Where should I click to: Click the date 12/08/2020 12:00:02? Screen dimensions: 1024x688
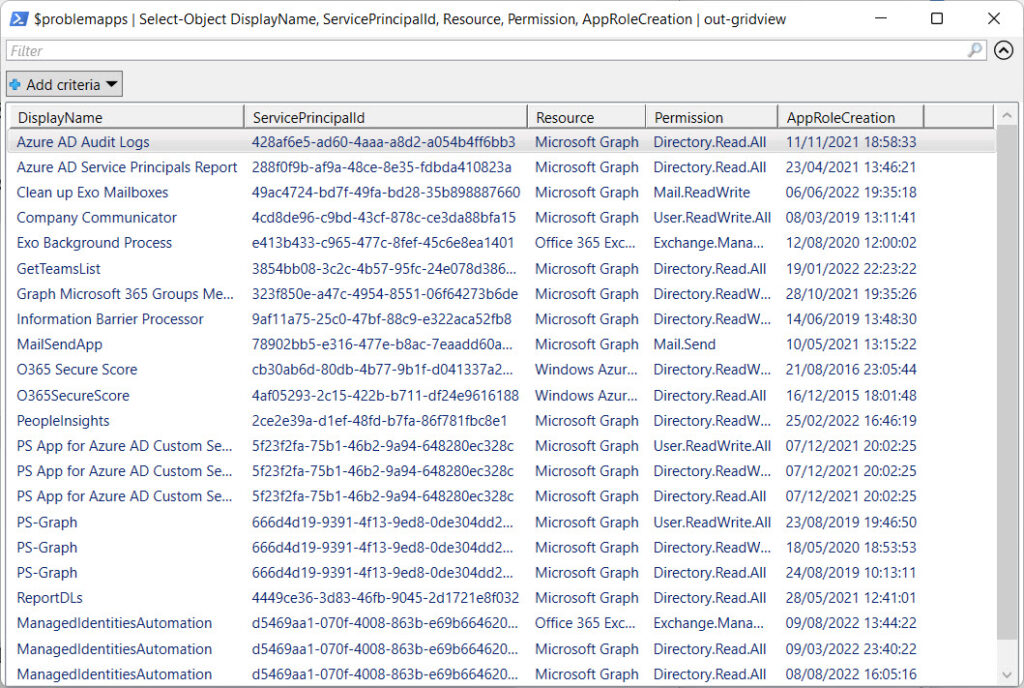851,243
